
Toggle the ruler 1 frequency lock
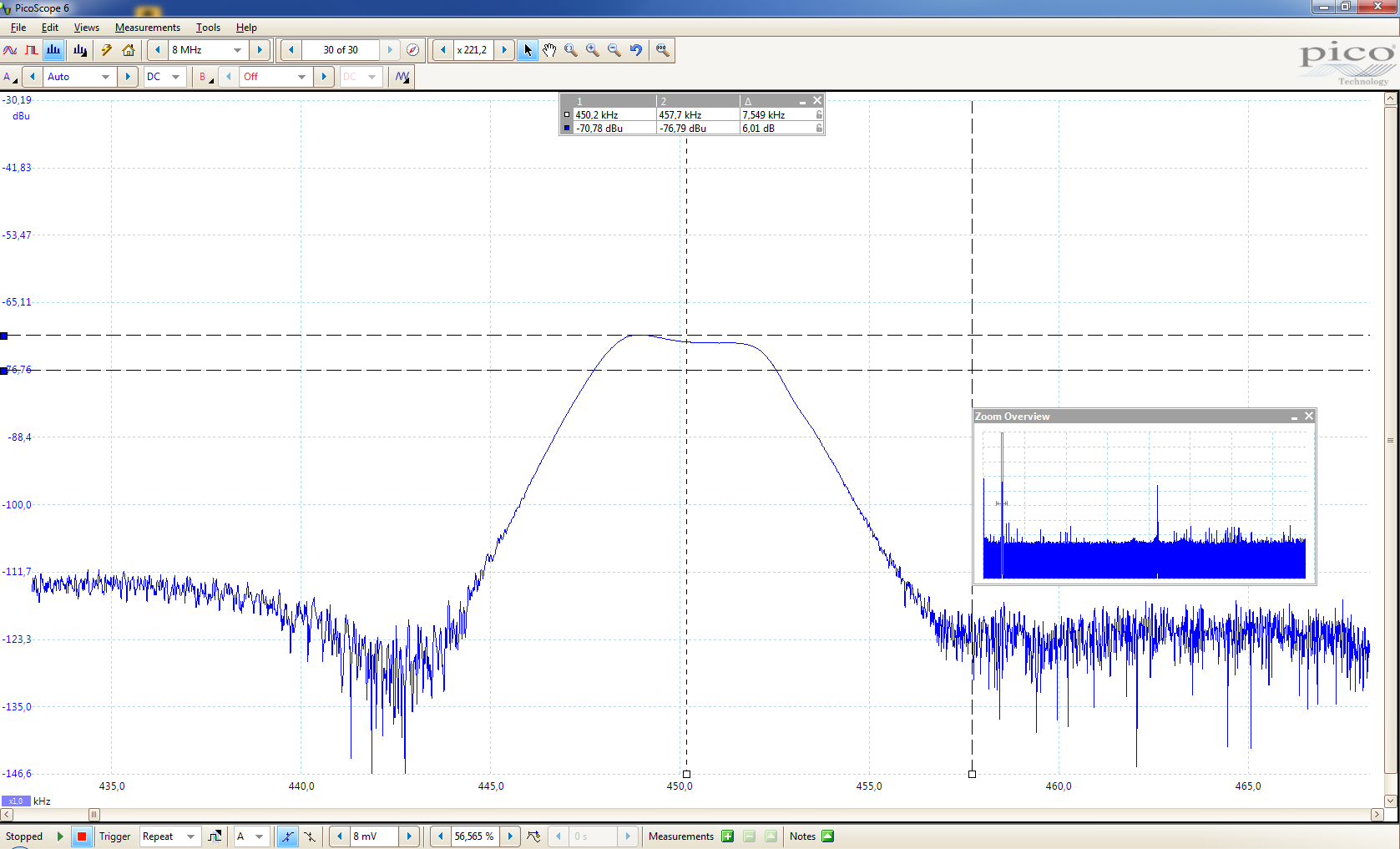click(819, 115)
